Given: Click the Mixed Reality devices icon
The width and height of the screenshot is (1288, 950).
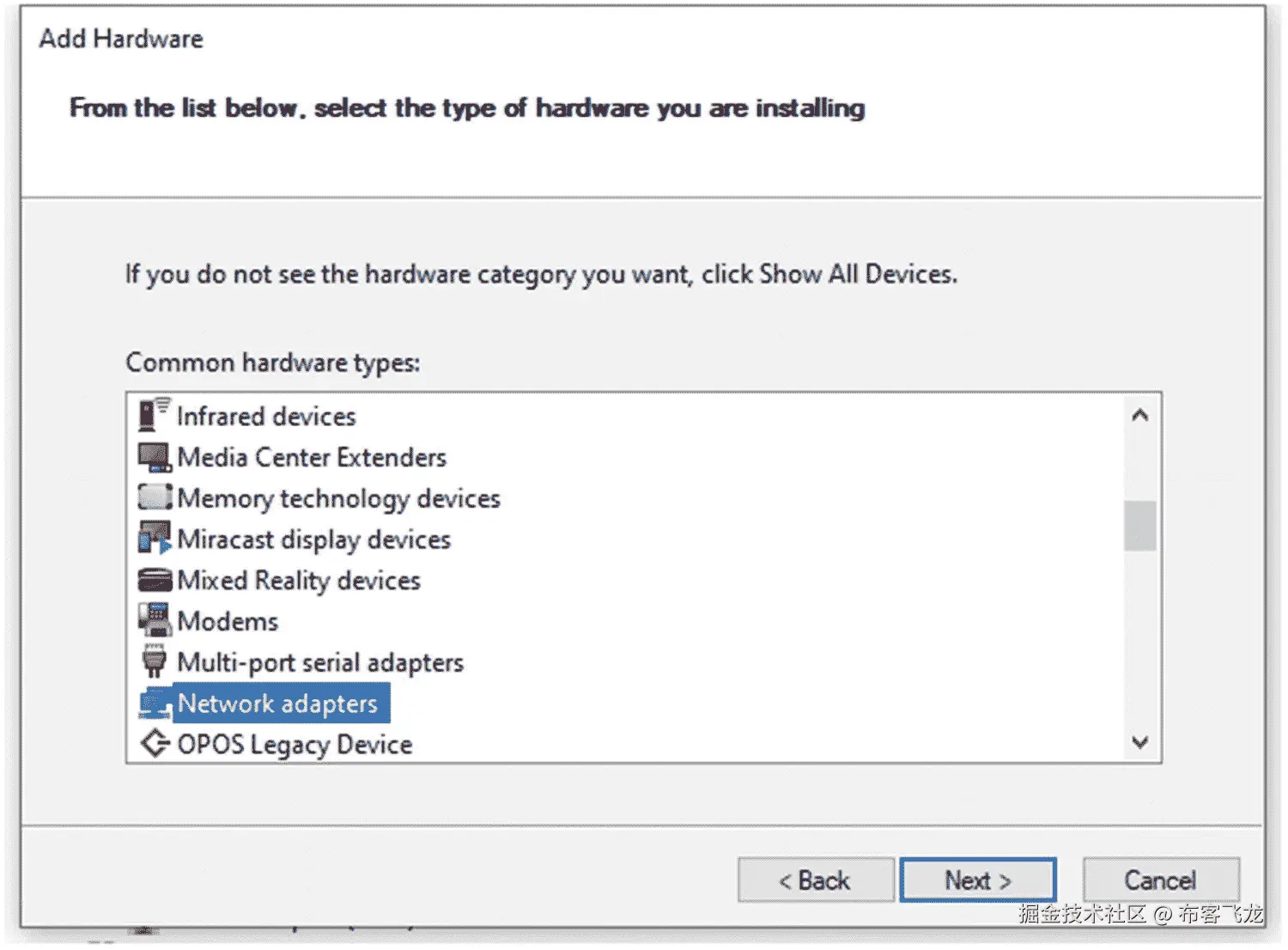Looking at the screenshot, I should click(155, 580).
